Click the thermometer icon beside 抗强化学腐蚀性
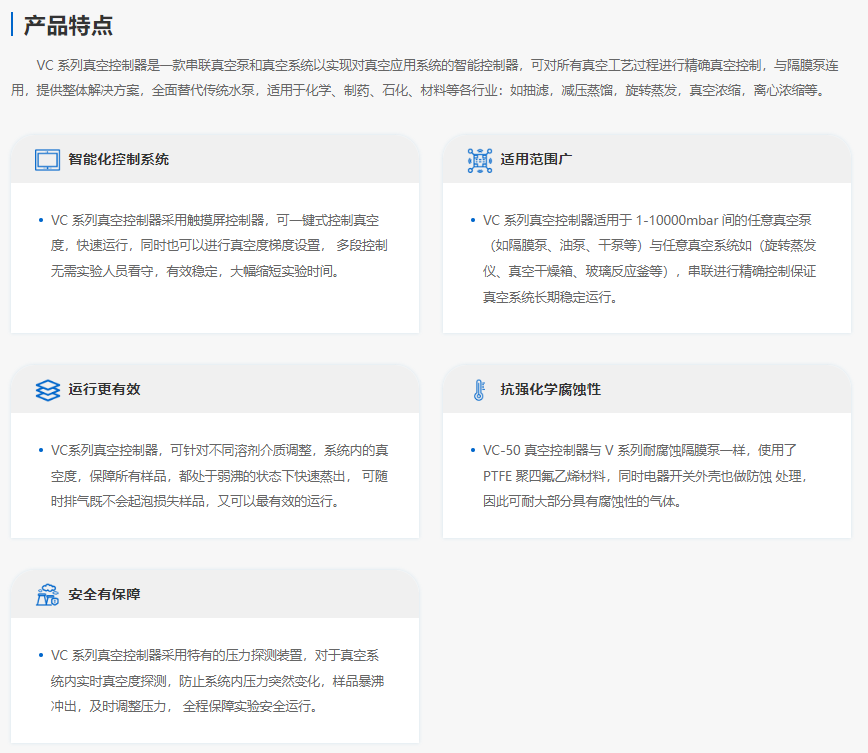Screen dimensions: 868x753 tap(479, 390)
